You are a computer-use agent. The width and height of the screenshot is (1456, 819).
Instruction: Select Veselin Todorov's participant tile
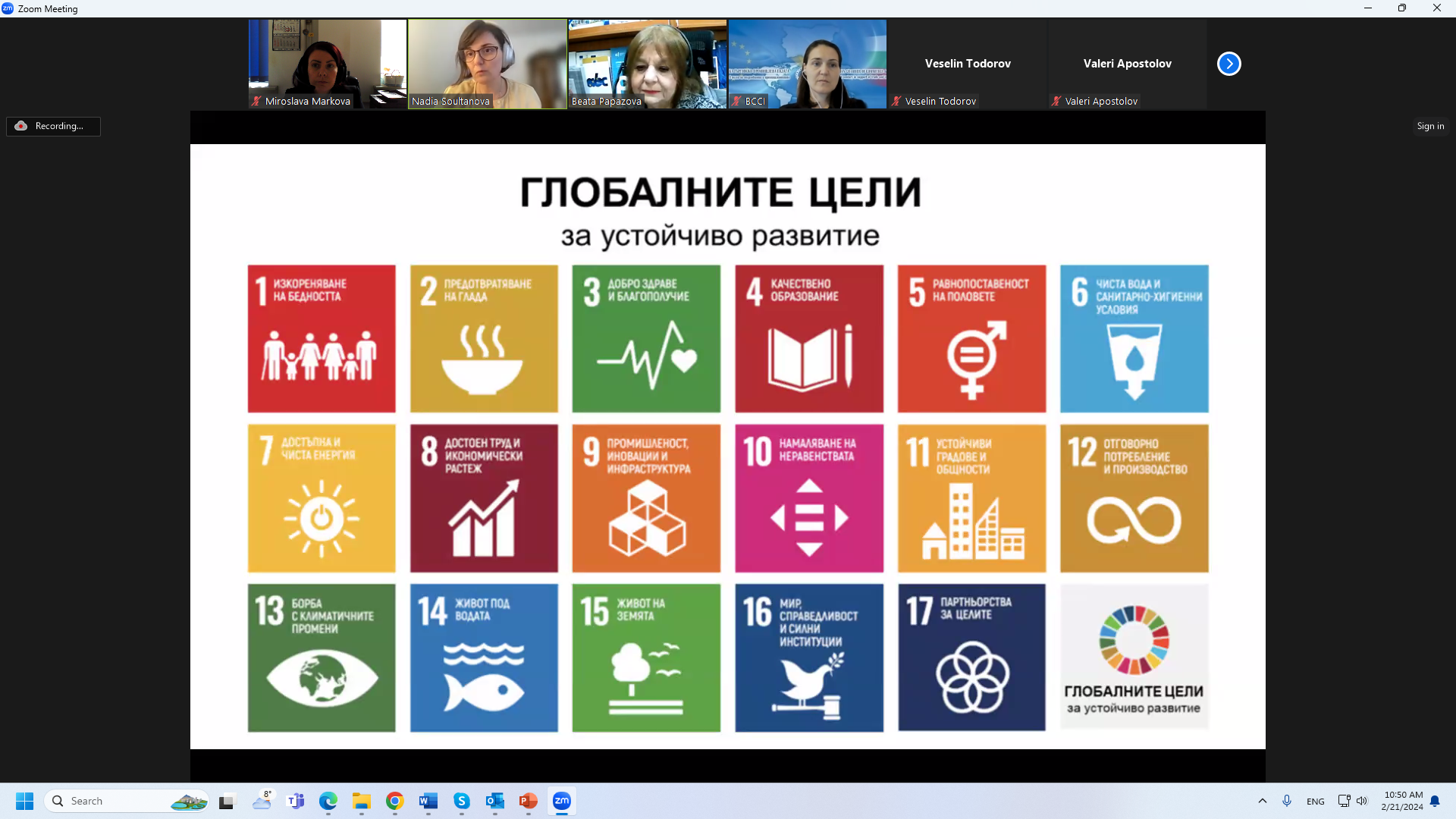(968, 64)
